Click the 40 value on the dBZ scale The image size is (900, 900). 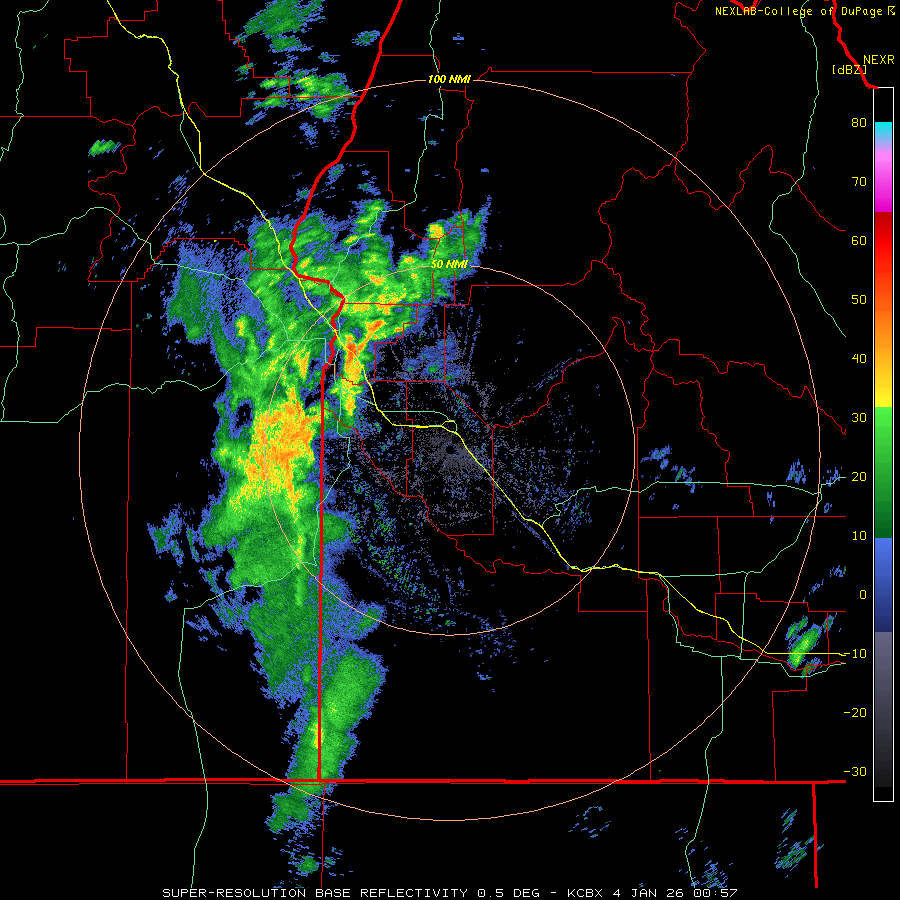pyautogui.click(x=859, y=359)
